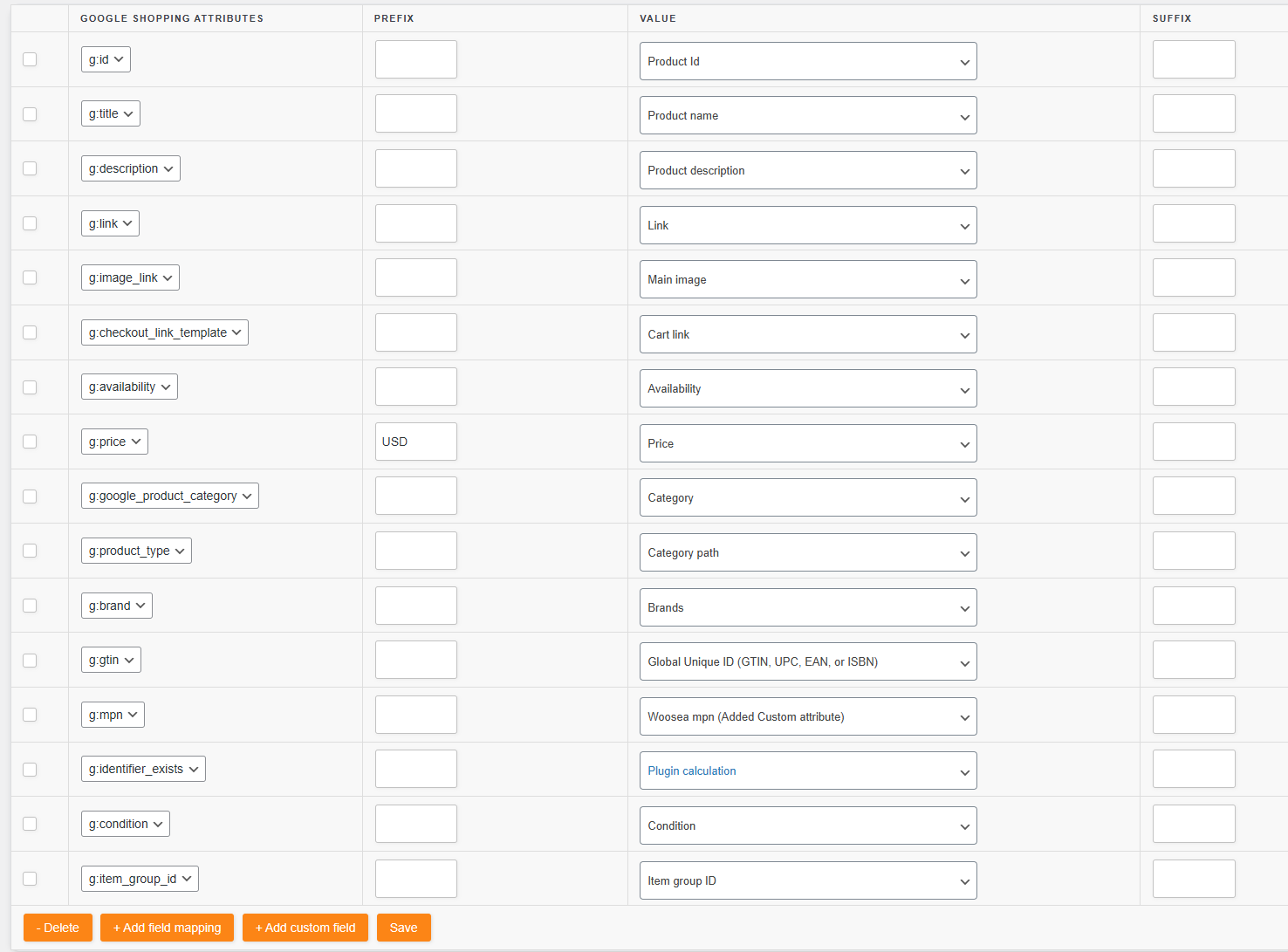Open the Product description value dropdown
1288x952 pixels.
(807, 170)
